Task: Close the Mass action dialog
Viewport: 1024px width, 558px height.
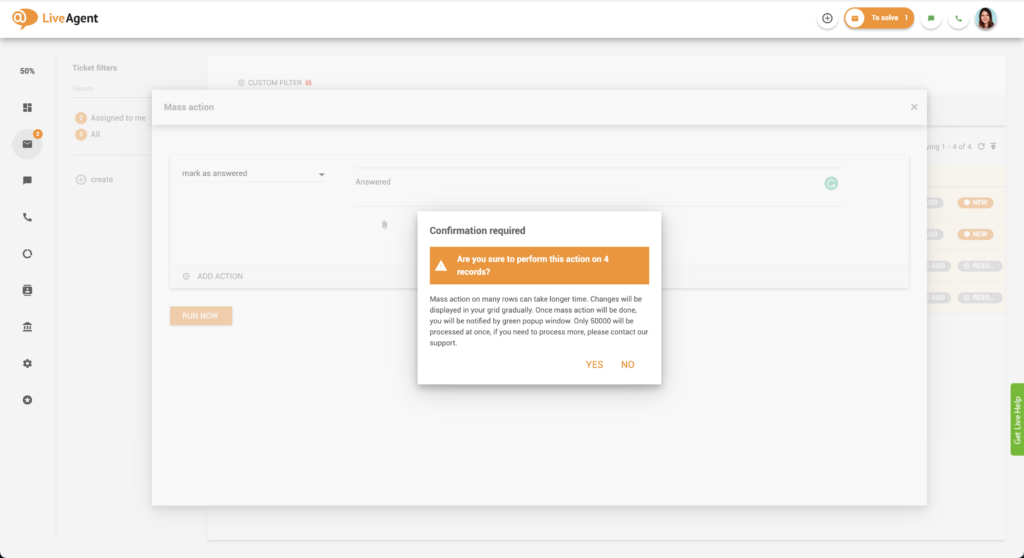Action: [x=914, y=107]
